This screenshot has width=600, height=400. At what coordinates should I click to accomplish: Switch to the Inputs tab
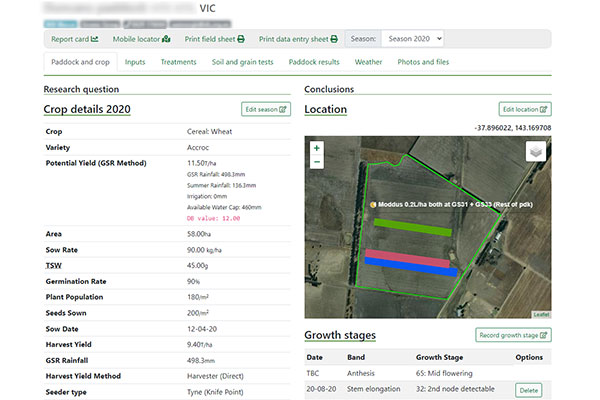click(x=135, y=62)
